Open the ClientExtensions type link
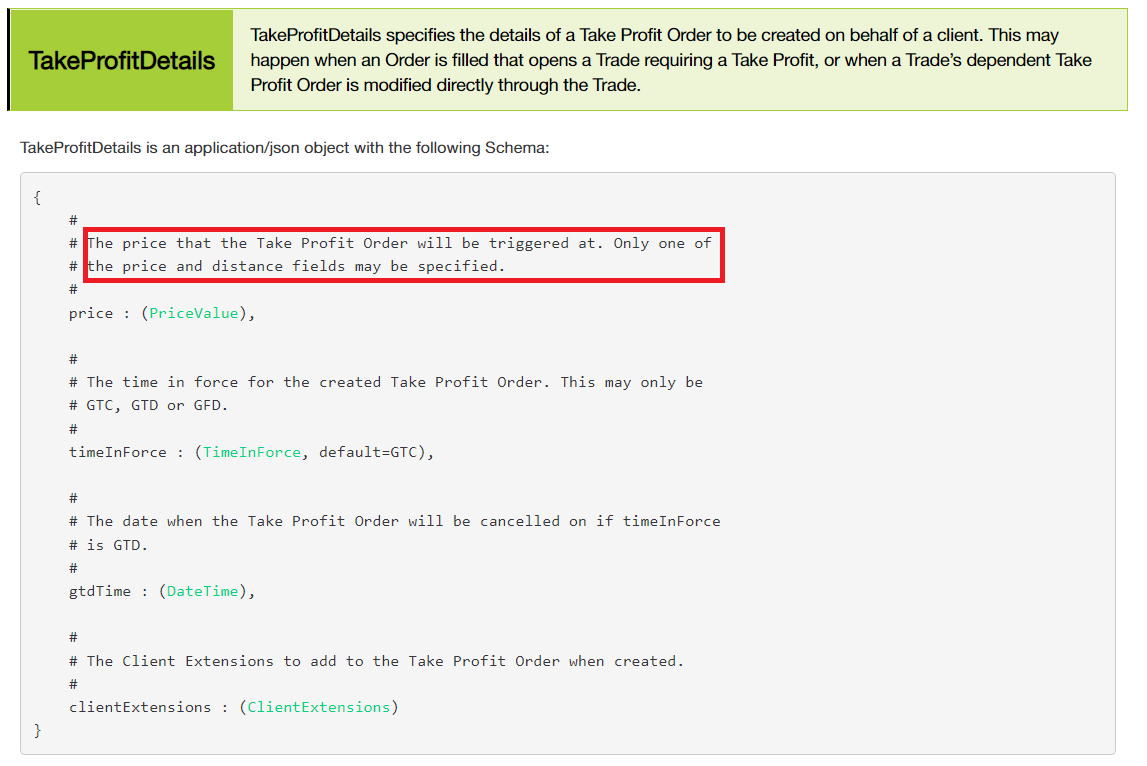This screenshot has height=766, width=1147. coord(319,707)
